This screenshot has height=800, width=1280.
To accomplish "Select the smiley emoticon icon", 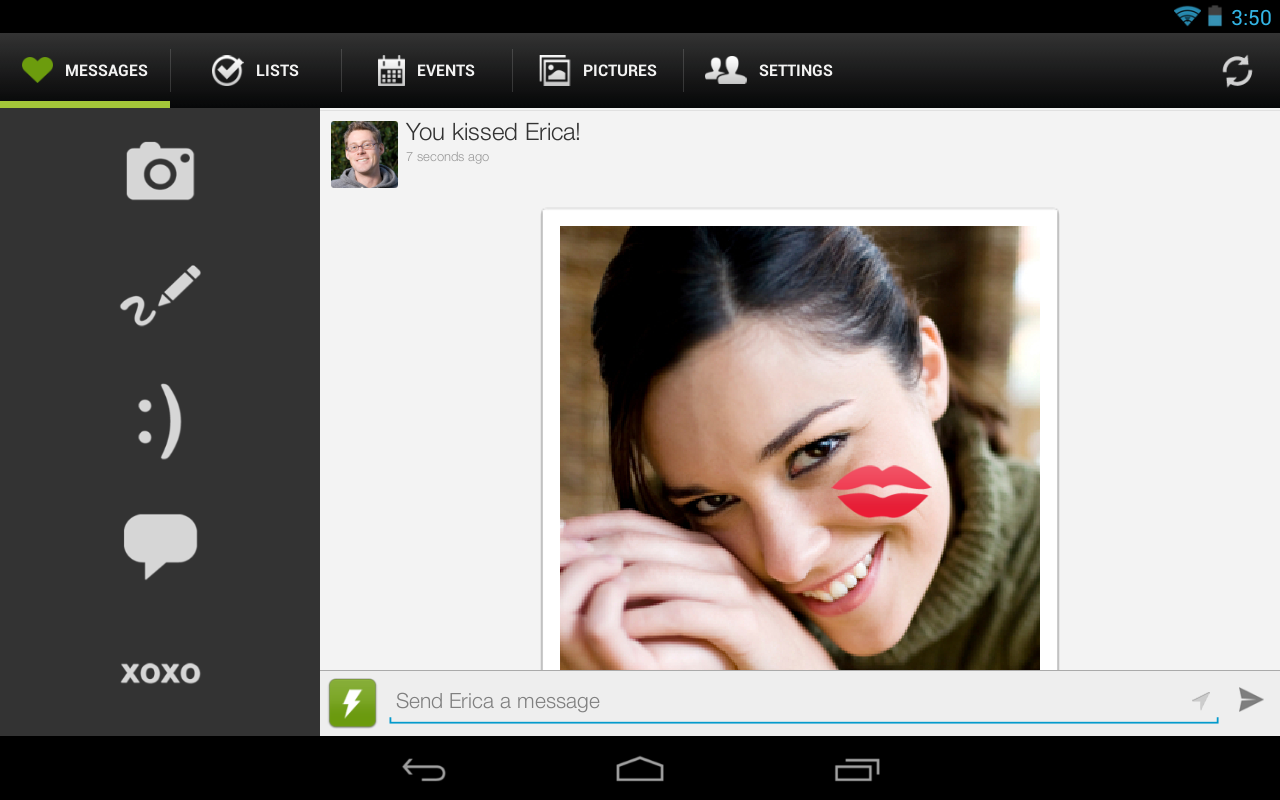I will pos(160,421).
